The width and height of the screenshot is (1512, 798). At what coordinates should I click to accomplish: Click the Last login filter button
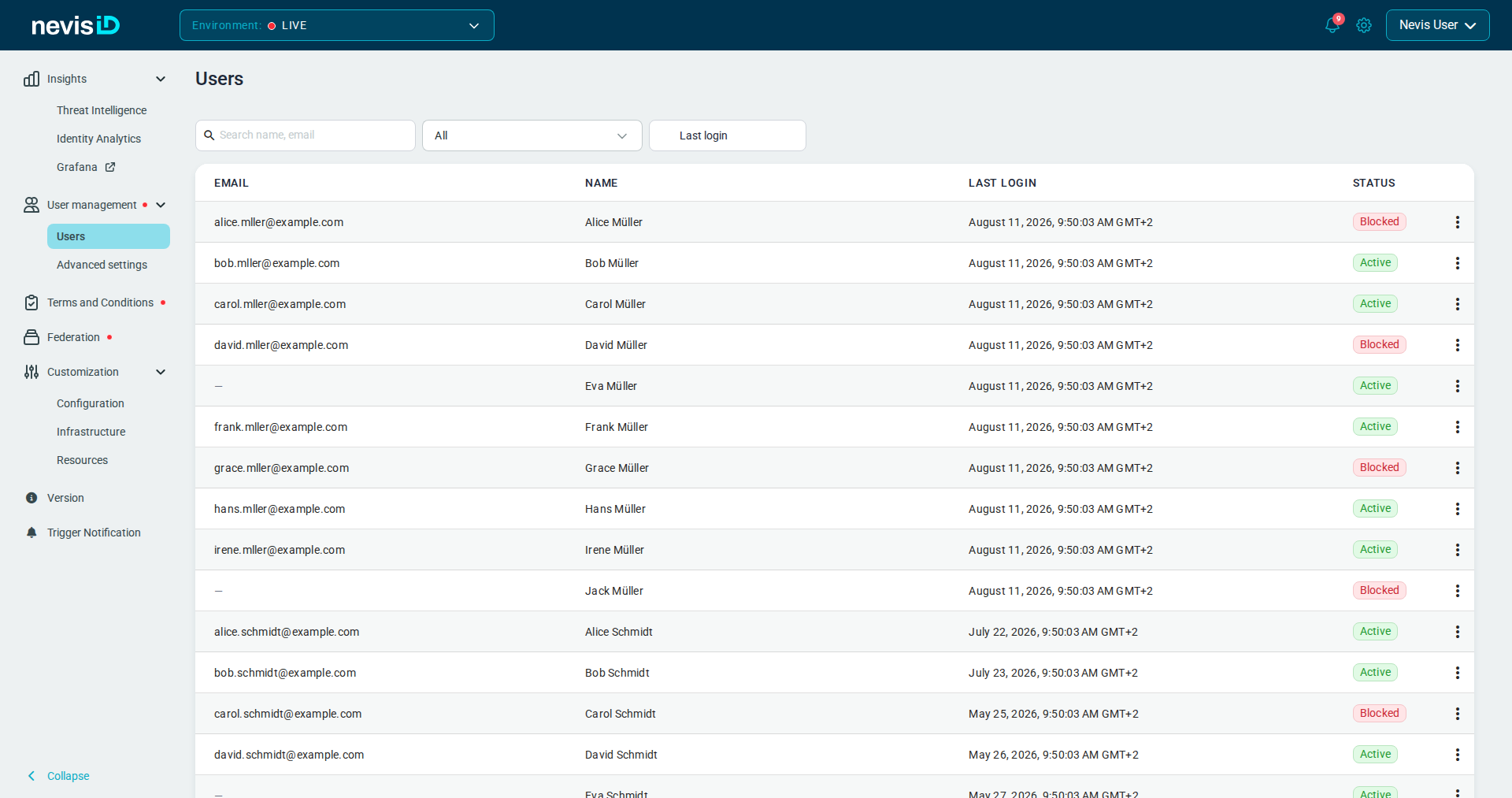pos(728,135)
